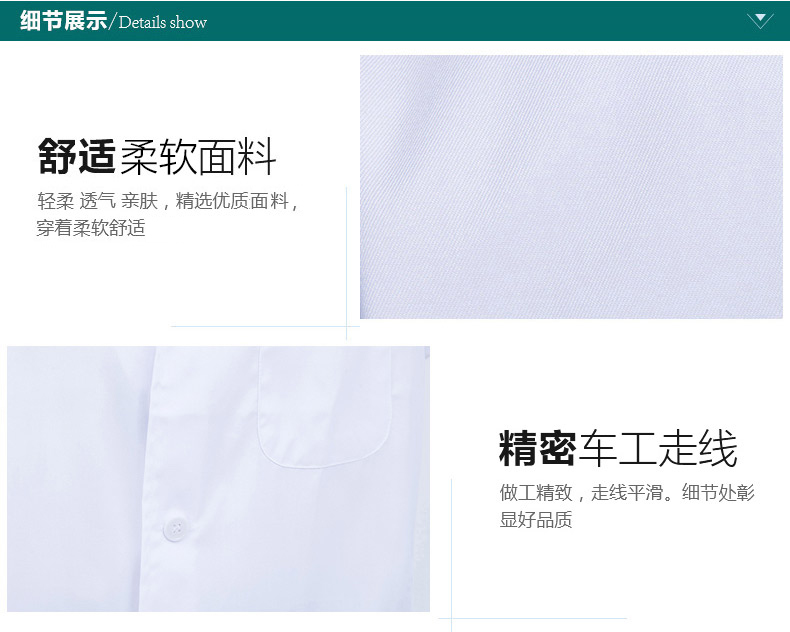Click the down-arrow icon in the green header
Image resolution: width=790 pixels, height=632 pixels.
click(760, 21)
